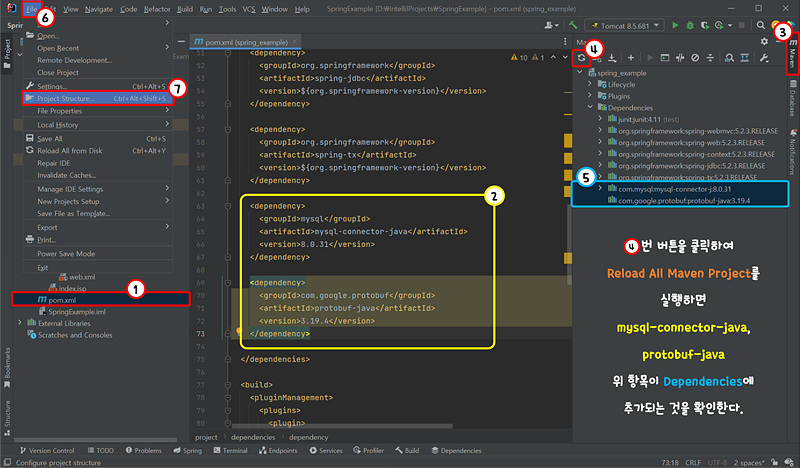Click the green Build hammer icon
Image resolution: width=800 pixels, height=468 pixels.
(x=573, y=25)
